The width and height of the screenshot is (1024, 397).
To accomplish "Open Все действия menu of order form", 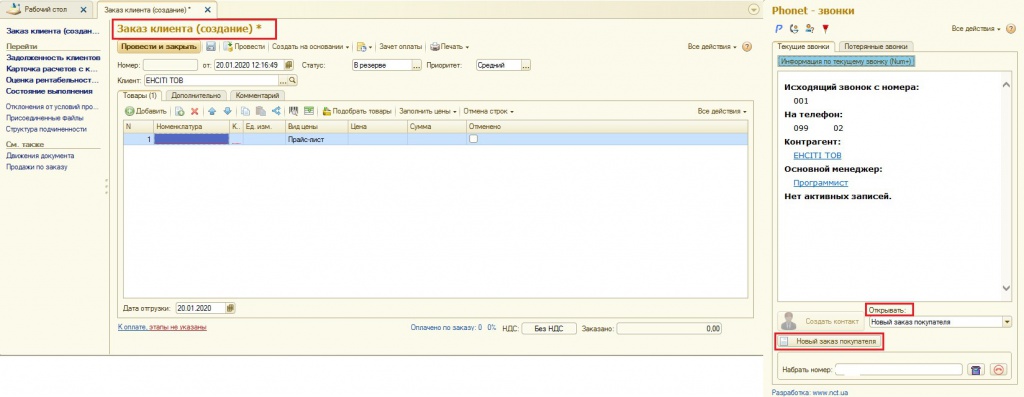I will (712, 47).
